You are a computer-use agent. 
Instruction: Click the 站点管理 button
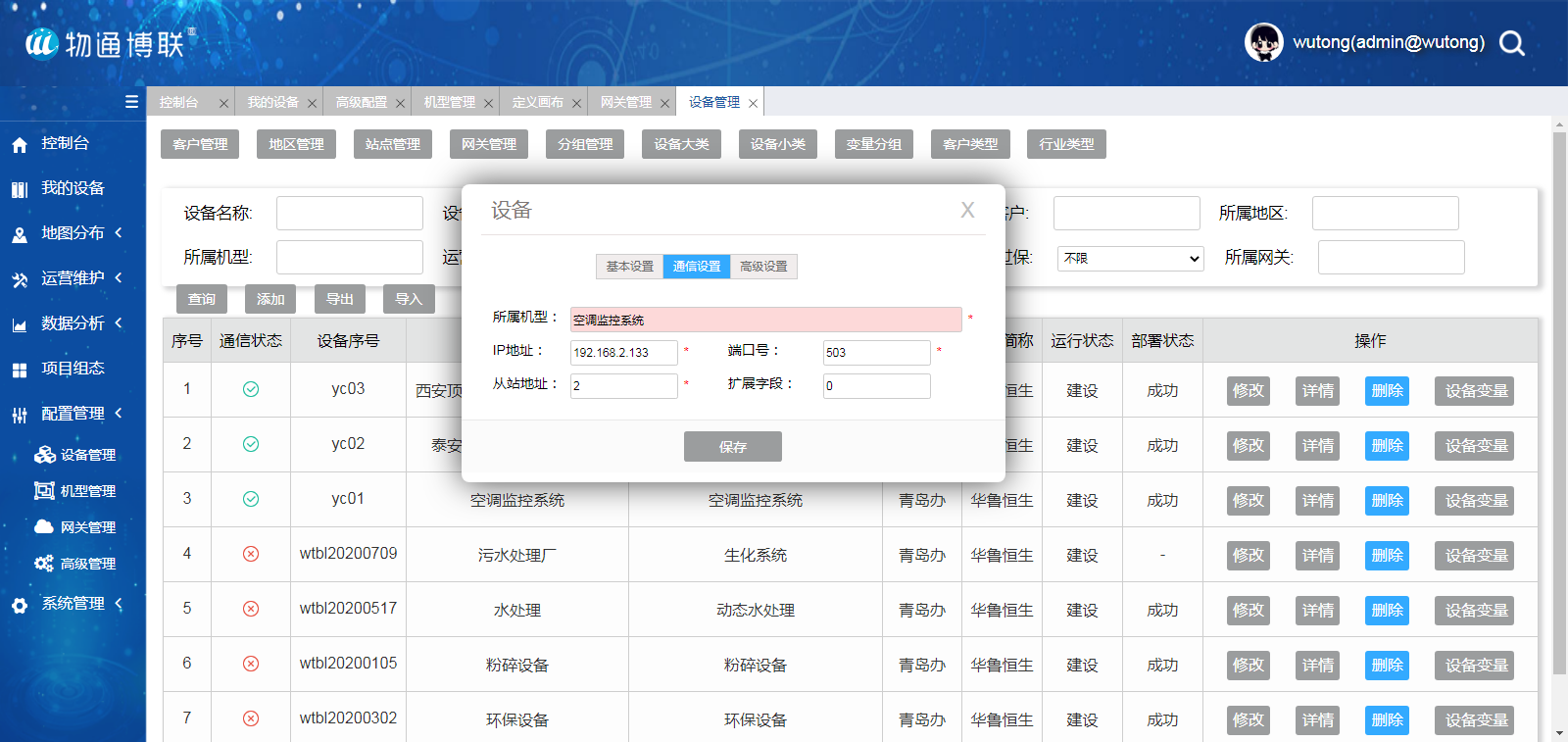pyautogui.click(x=392, y=144)
